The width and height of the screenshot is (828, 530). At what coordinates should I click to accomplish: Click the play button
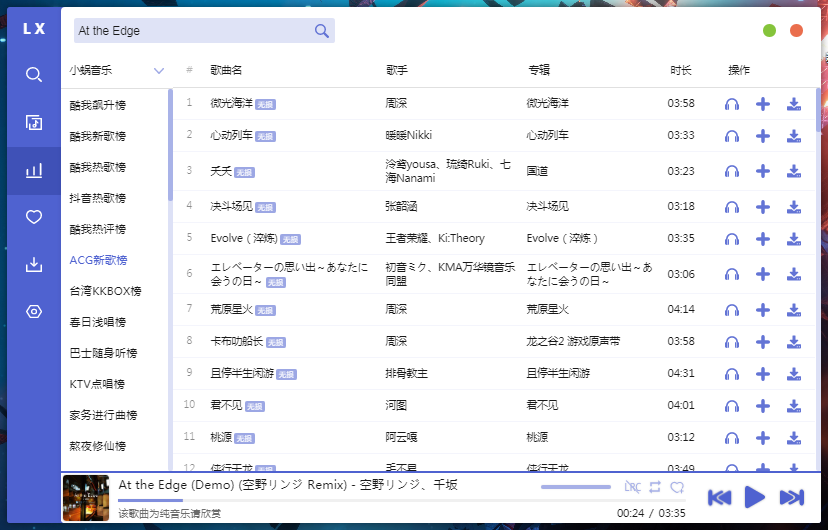pos(755,497)
